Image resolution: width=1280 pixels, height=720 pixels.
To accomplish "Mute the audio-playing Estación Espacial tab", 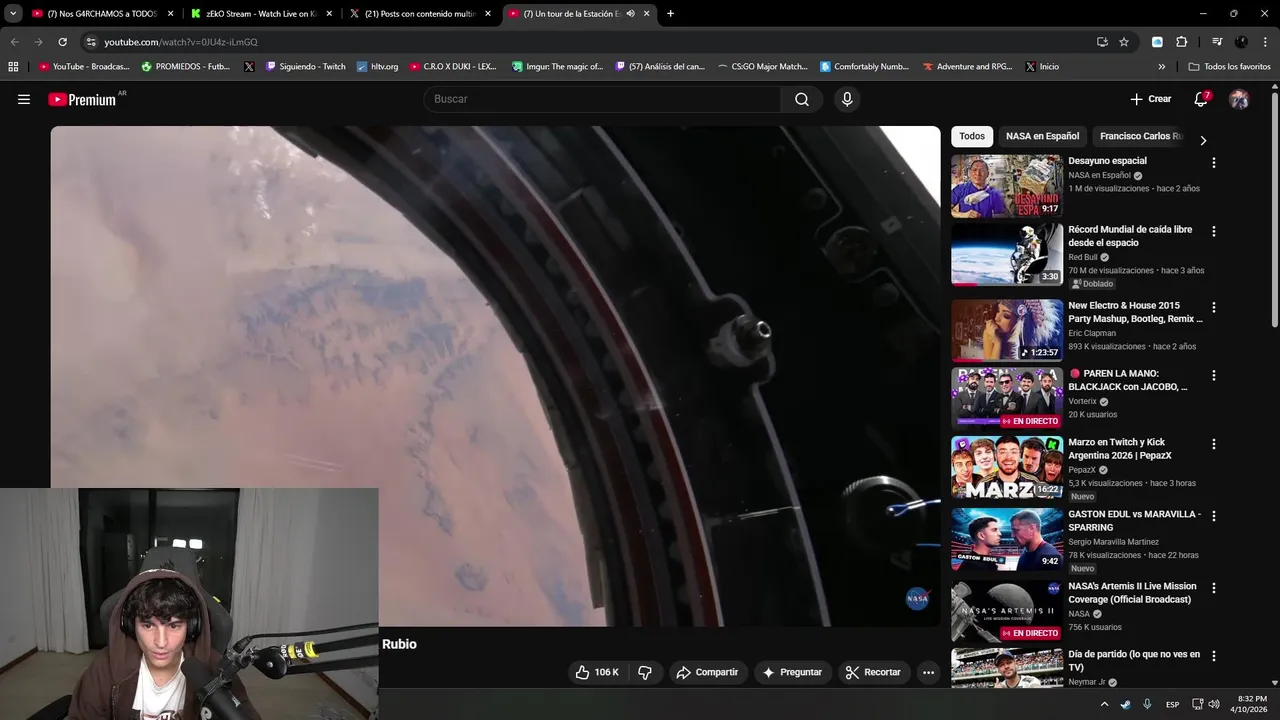I will coord(630,14).
